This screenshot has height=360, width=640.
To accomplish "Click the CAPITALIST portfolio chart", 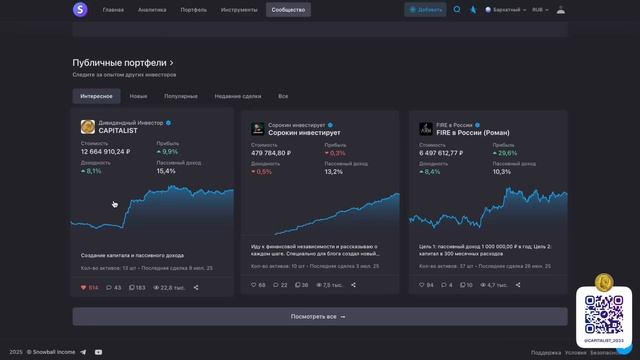I will [152, 208].
